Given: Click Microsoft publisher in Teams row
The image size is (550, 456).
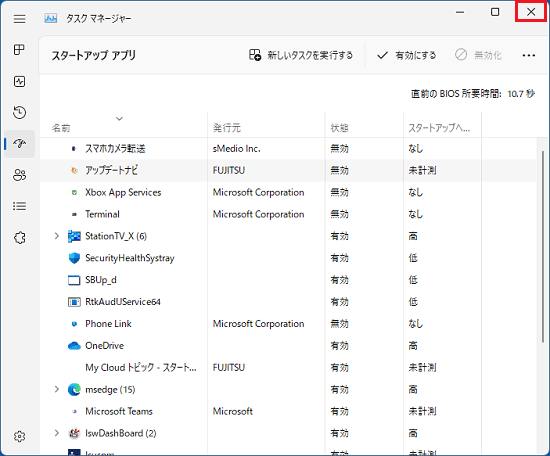Looking at the screenshot, I should 233,411.
